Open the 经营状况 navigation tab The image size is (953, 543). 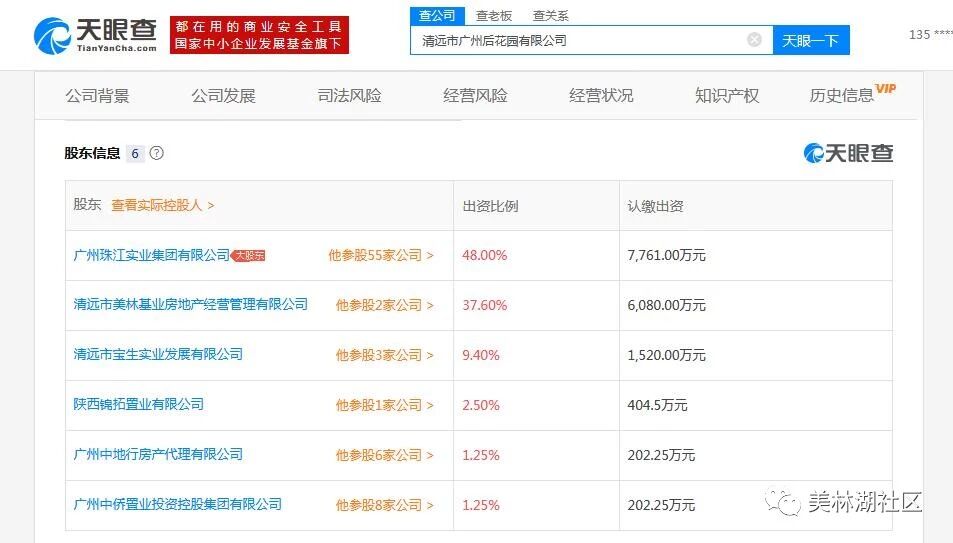pos(600,95)
